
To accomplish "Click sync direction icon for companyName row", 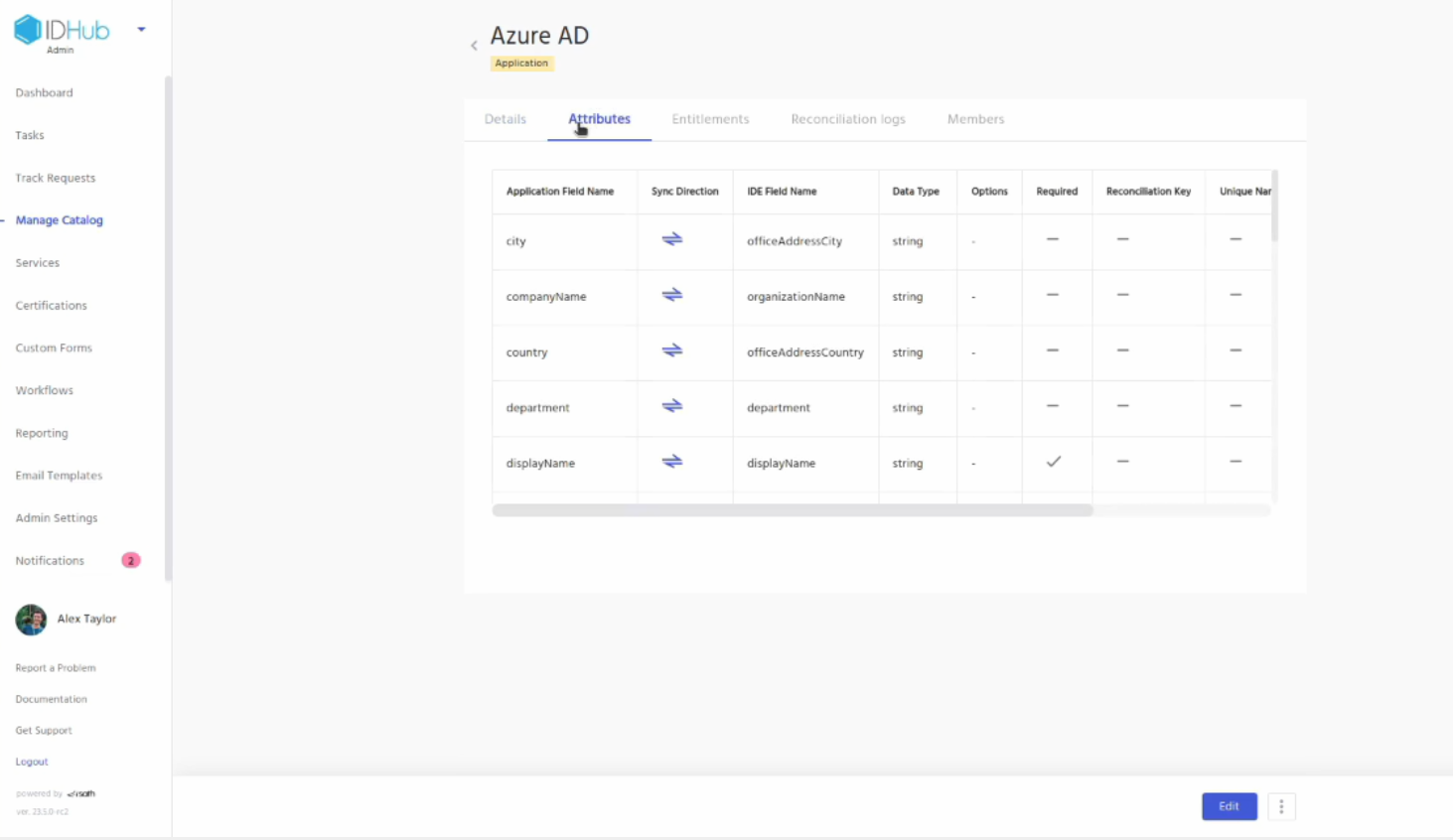I will pos(672,295).
